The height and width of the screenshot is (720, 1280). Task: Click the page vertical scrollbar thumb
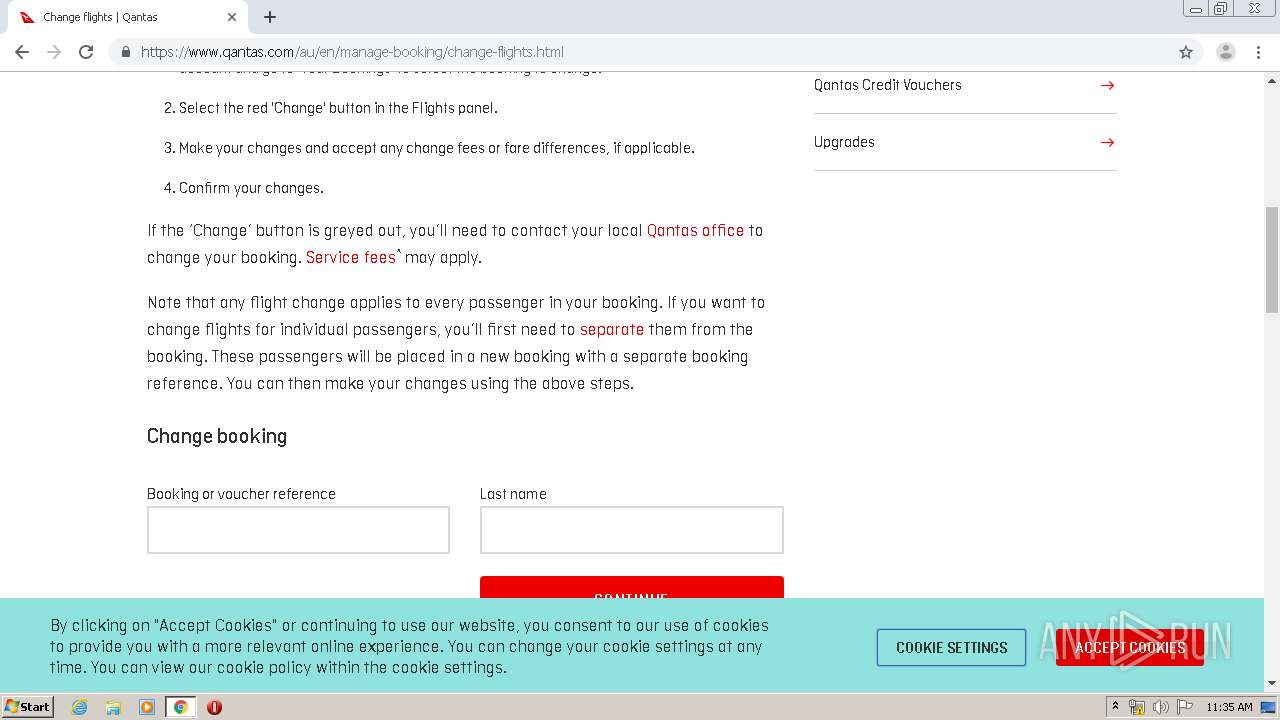point(1272,260)
